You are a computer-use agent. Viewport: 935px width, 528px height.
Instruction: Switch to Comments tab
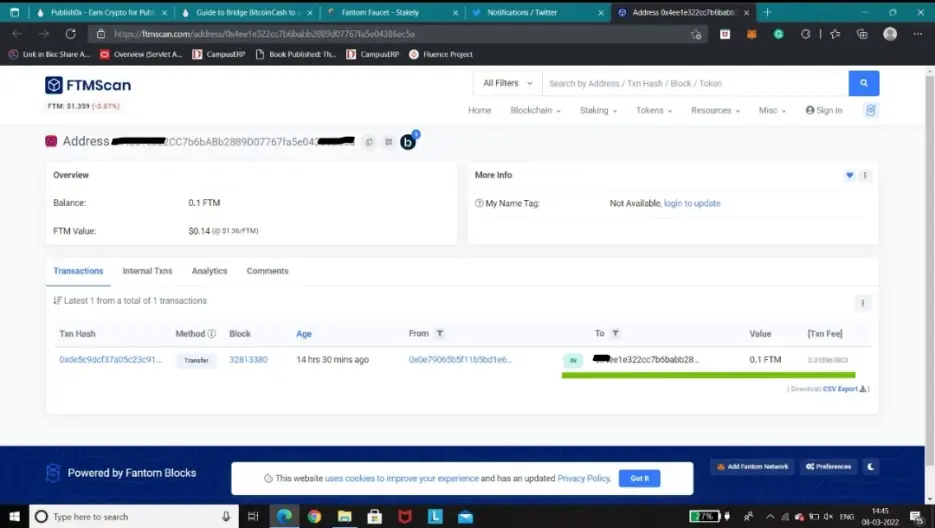(267, 271)
